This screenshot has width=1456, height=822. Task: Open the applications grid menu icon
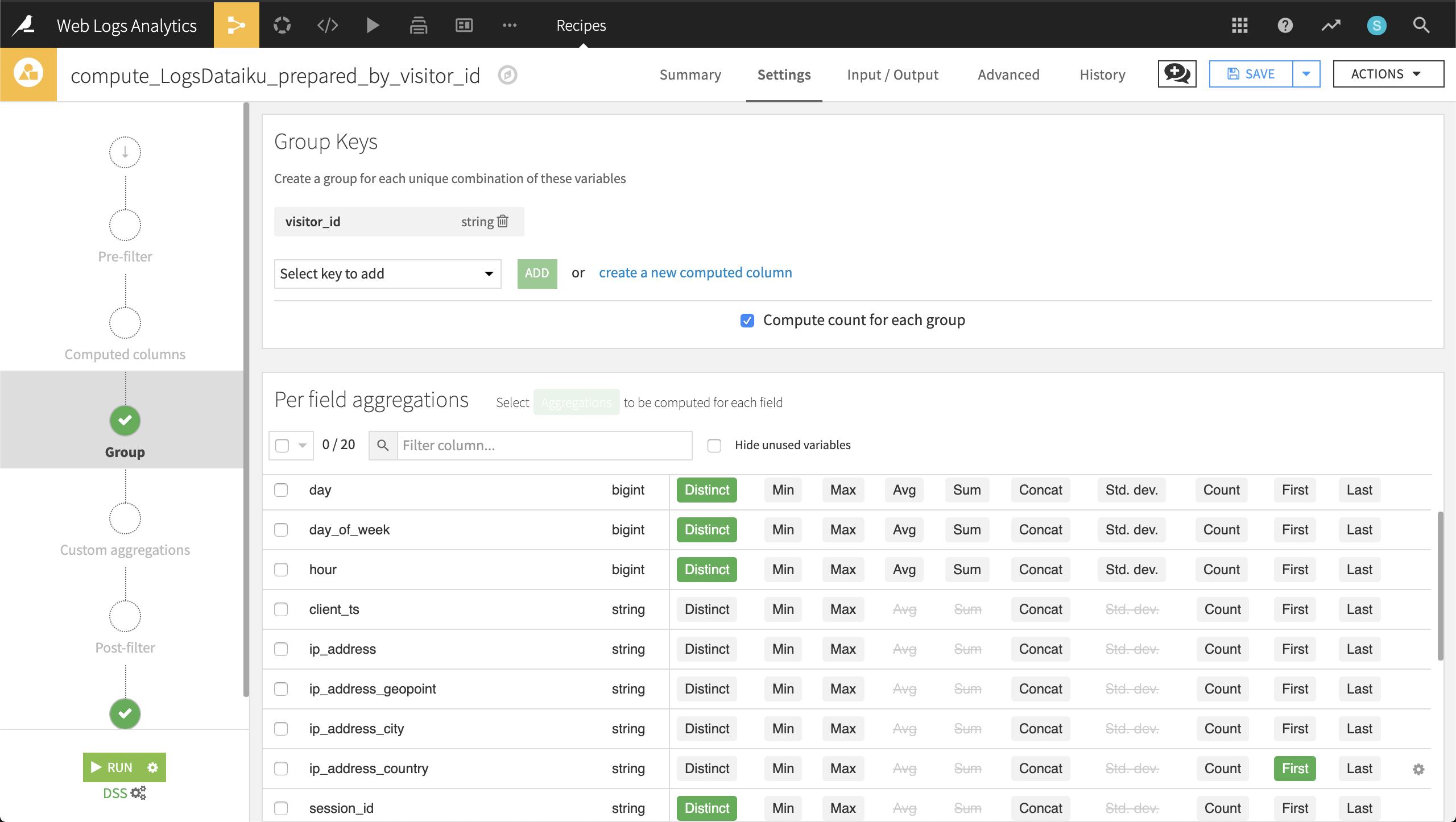1239,25
